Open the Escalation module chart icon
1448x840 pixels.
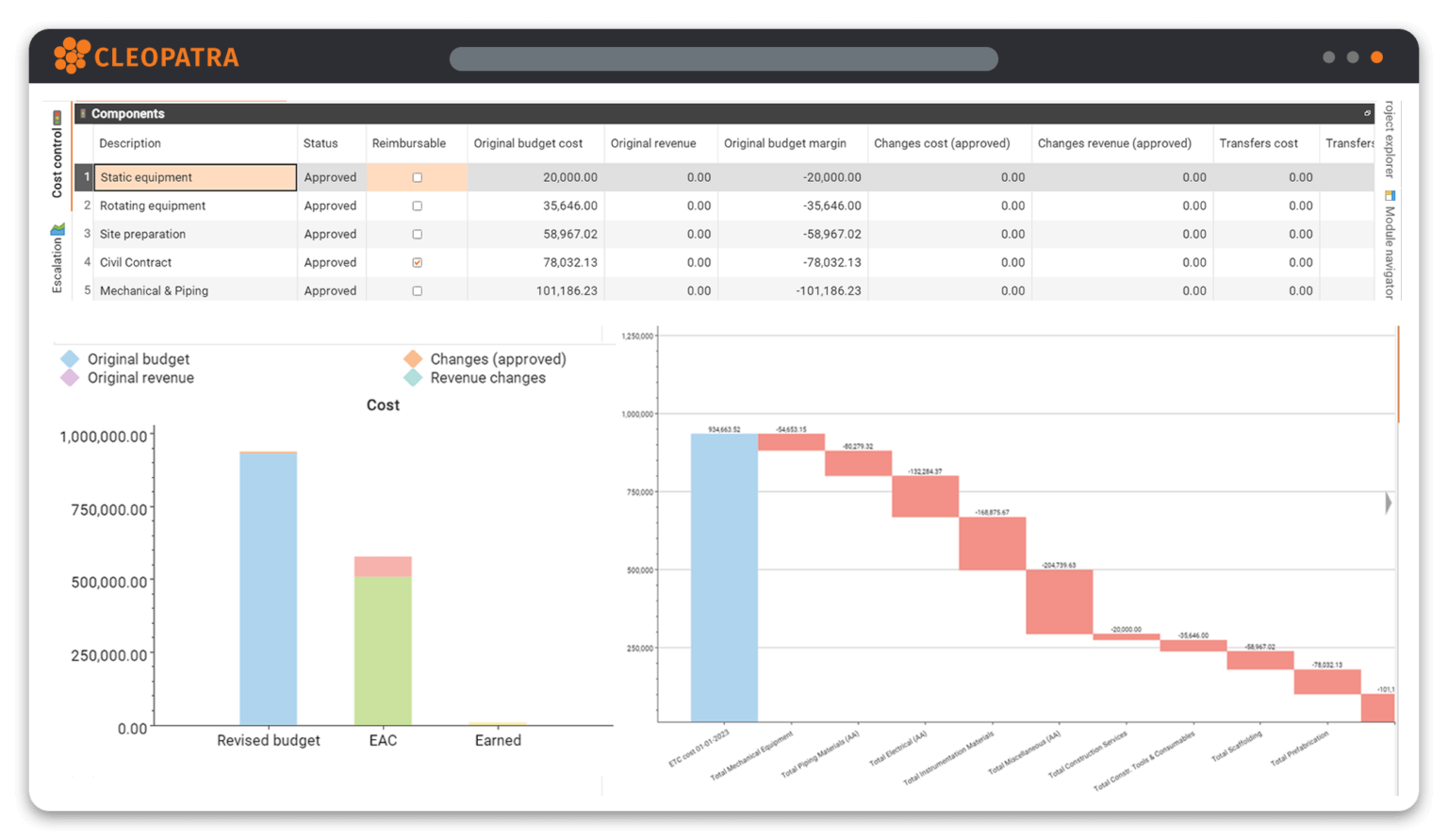click(58, 226)
